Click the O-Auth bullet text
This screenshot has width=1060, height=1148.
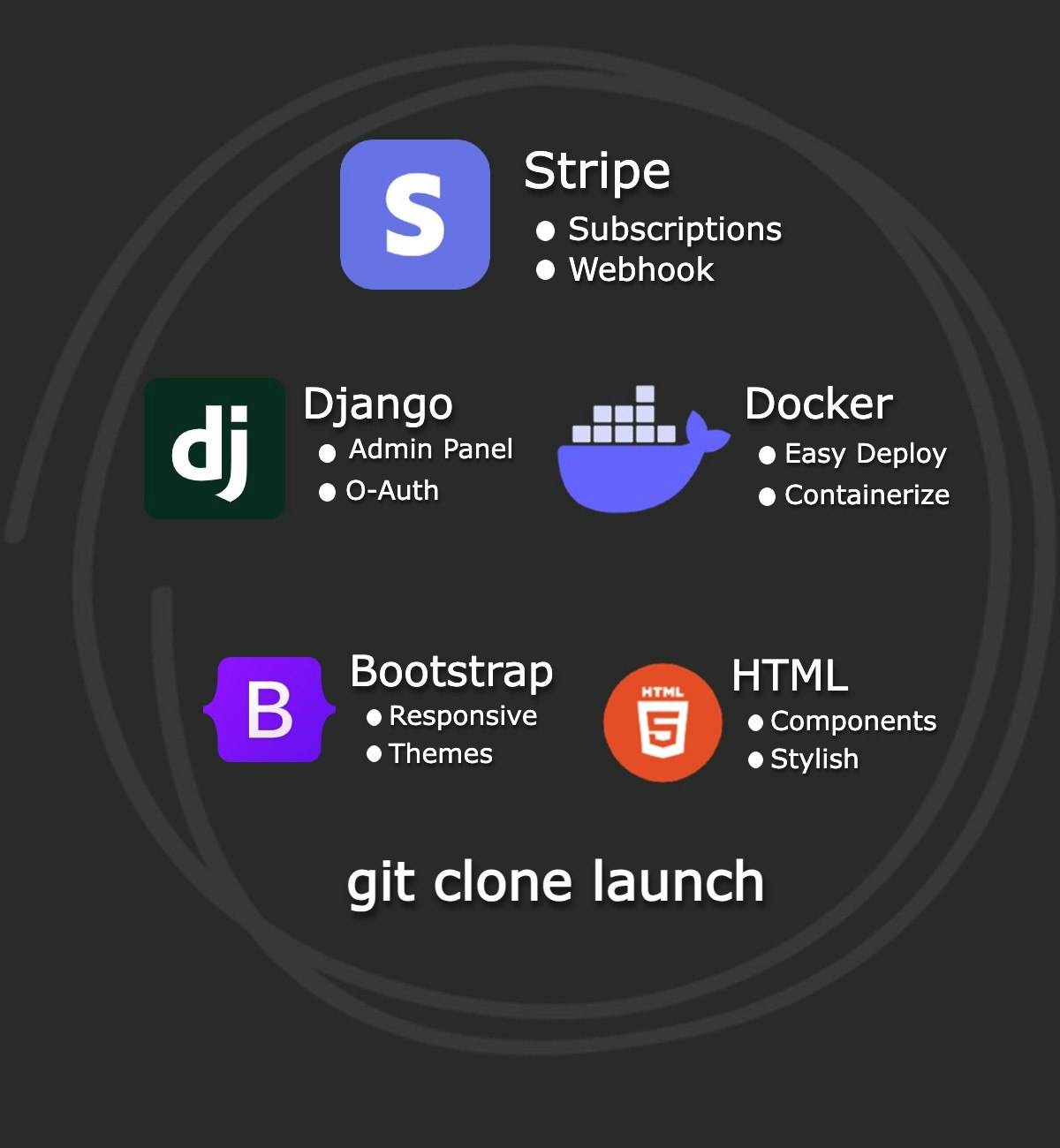pyautogui.click(x=392, y=490)
